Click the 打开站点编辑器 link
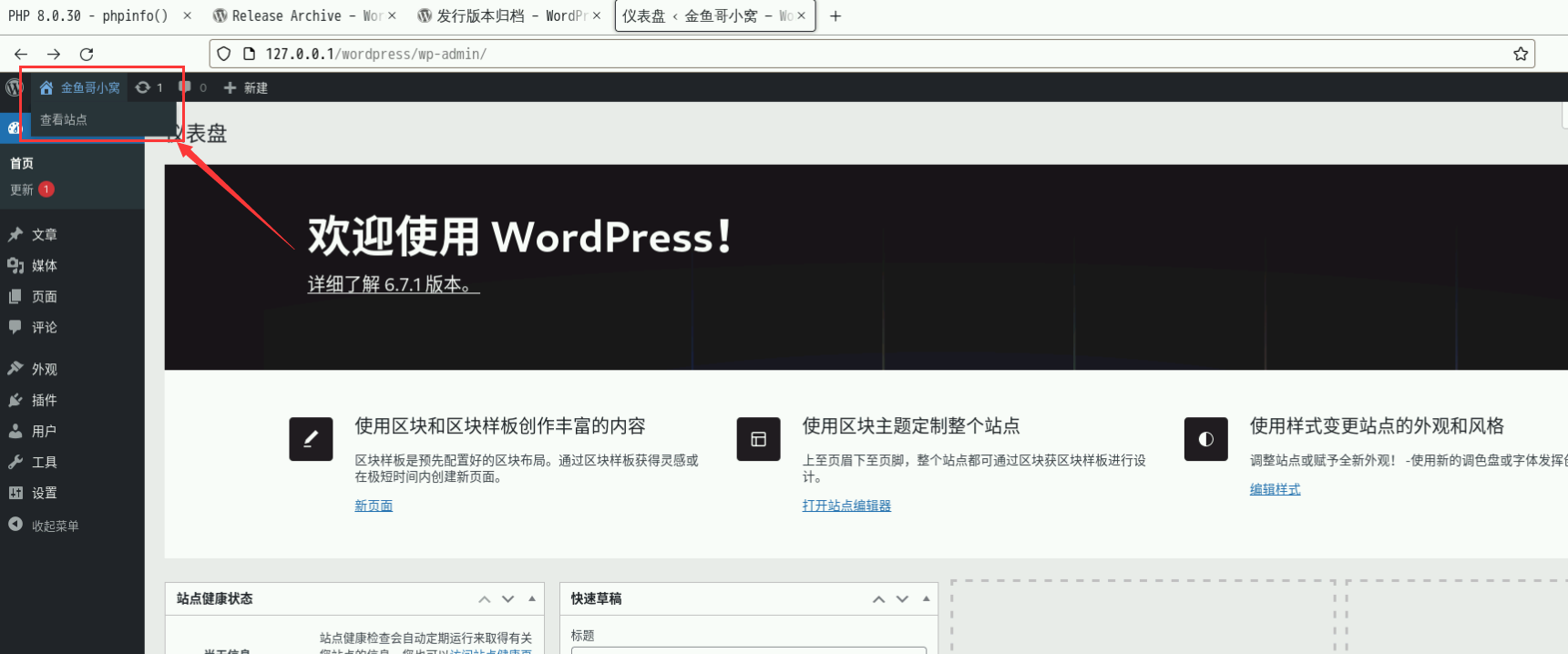Viewport: 1568px width, 654px height. click(846, 506)
